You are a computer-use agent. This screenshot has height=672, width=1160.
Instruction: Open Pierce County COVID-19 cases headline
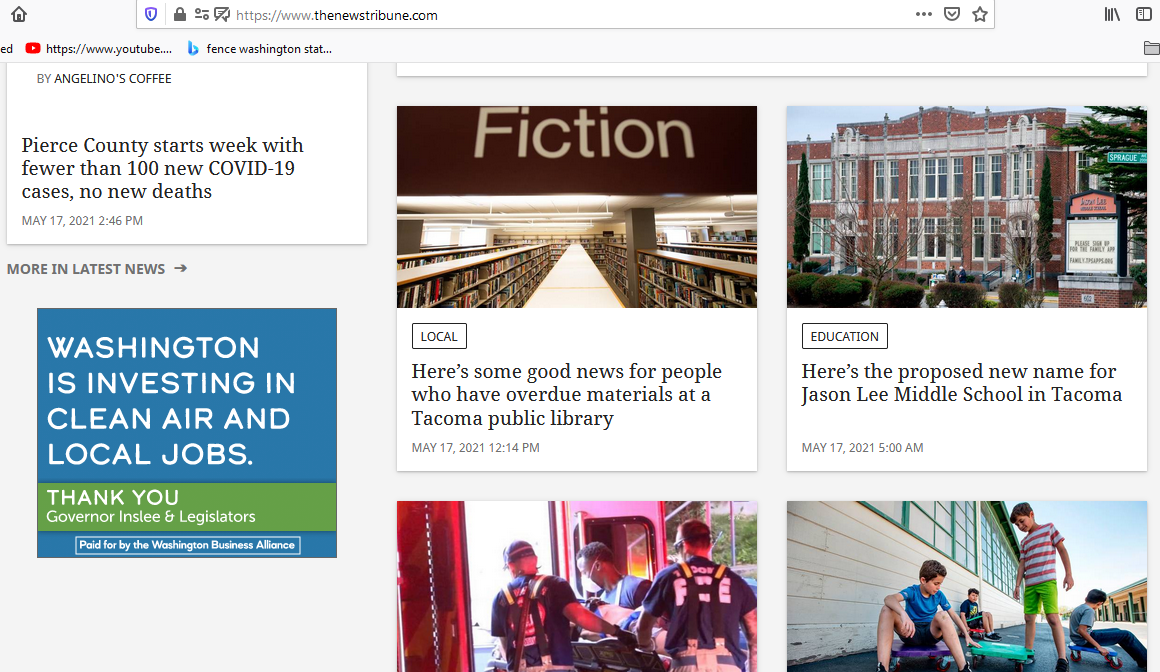[x=162, y=168]
